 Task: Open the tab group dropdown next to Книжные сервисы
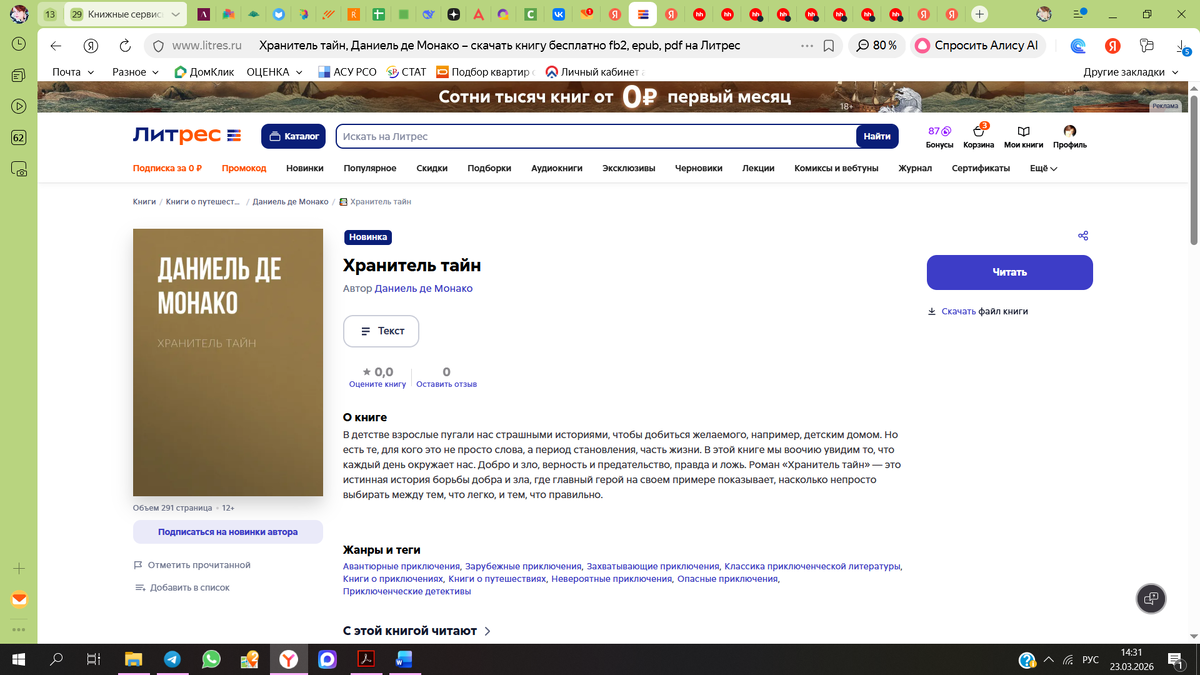177,14
